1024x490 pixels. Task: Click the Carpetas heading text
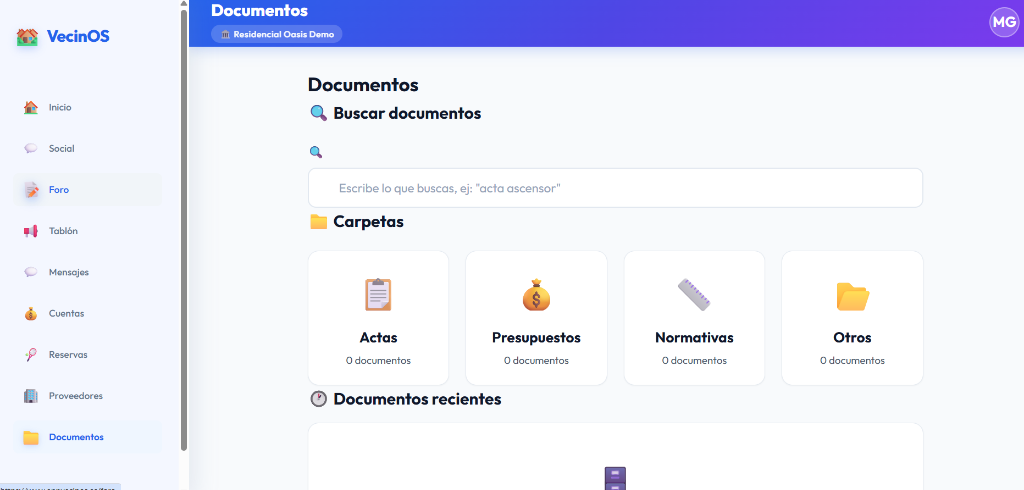368,222
